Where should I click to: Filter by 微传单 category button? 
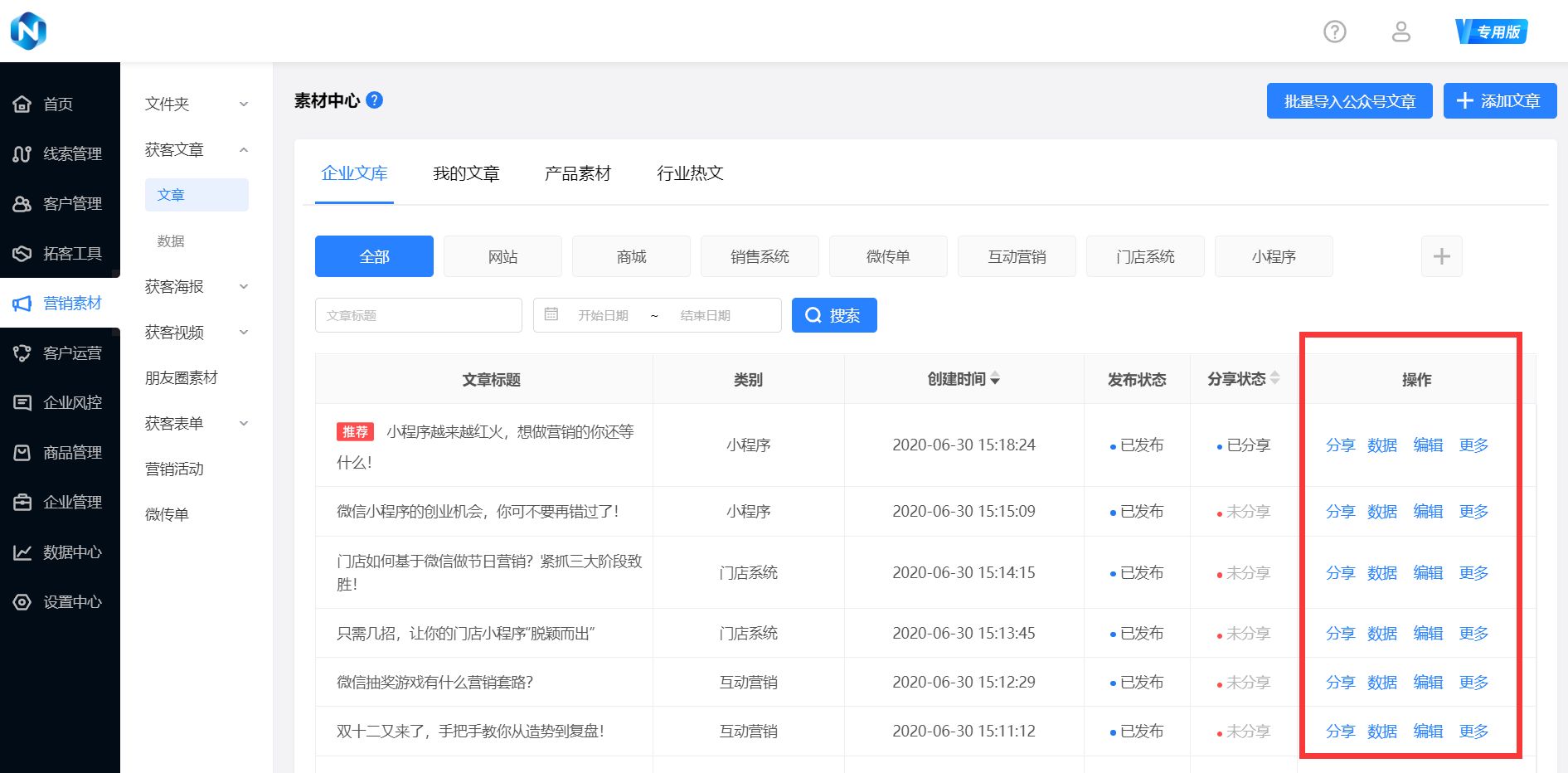coord(888,256)
